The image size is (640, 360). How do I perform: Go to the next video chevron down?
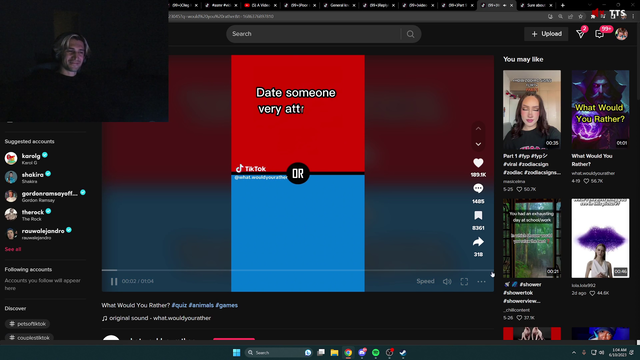point(478,144)
